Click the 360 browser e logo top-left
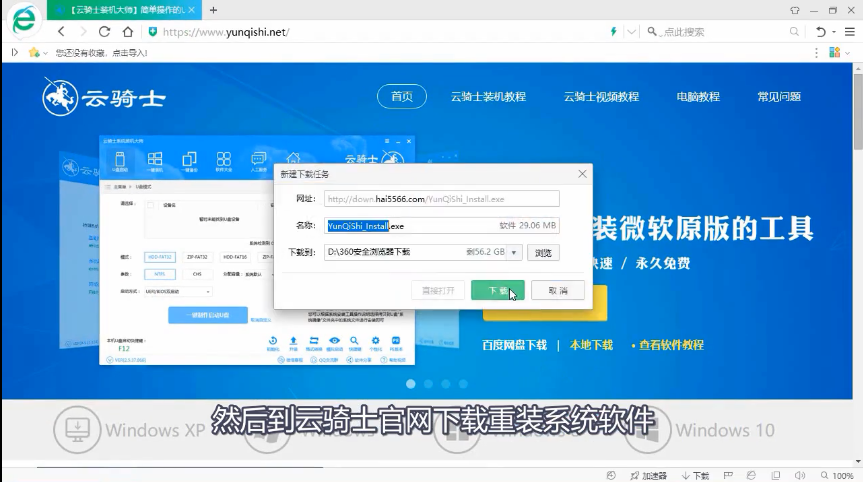The height and width of the screenshot is (482, 863). point(24,20)
